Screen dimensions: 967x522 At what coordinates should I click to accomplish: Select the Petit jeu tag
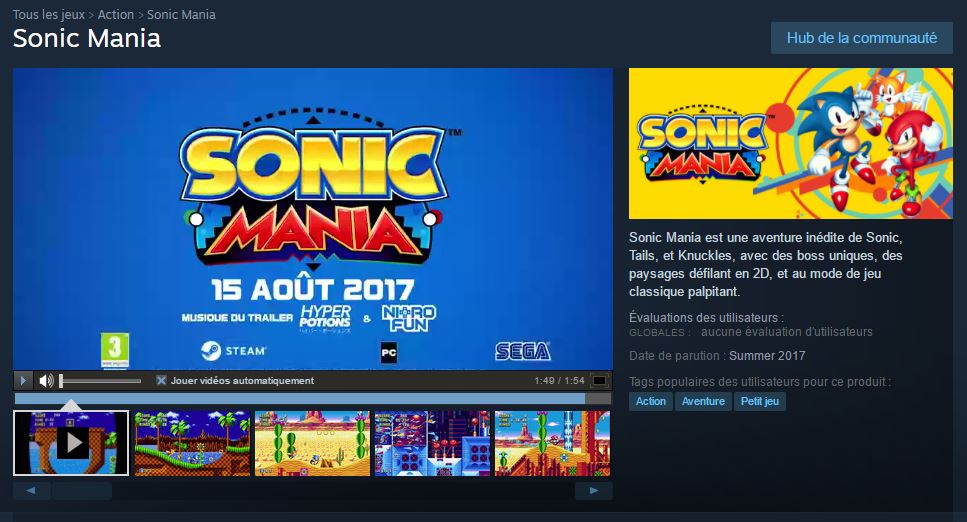point(760,401)
